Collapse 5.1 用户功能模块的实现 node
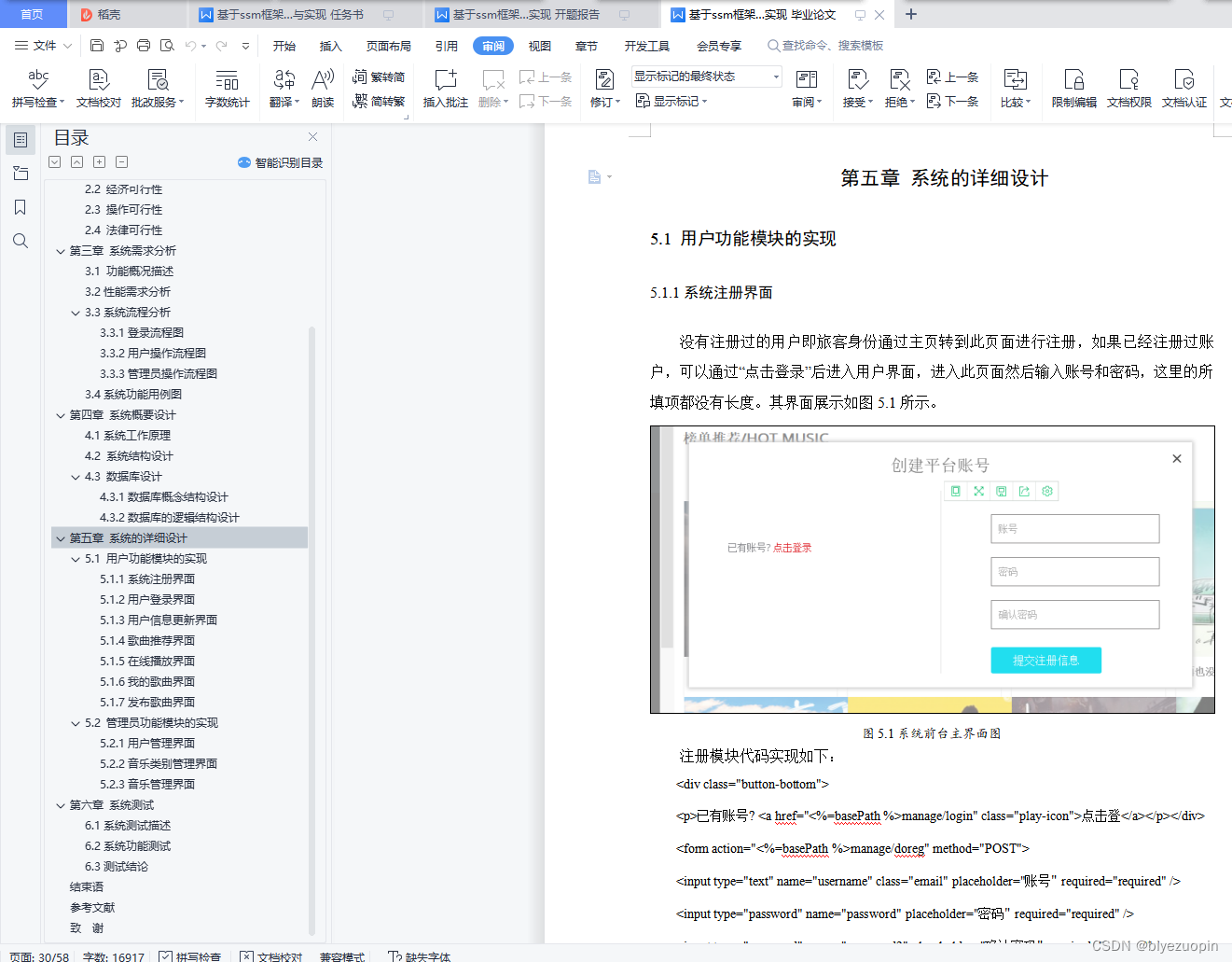The image size is (1232, 962). [76, 559]
